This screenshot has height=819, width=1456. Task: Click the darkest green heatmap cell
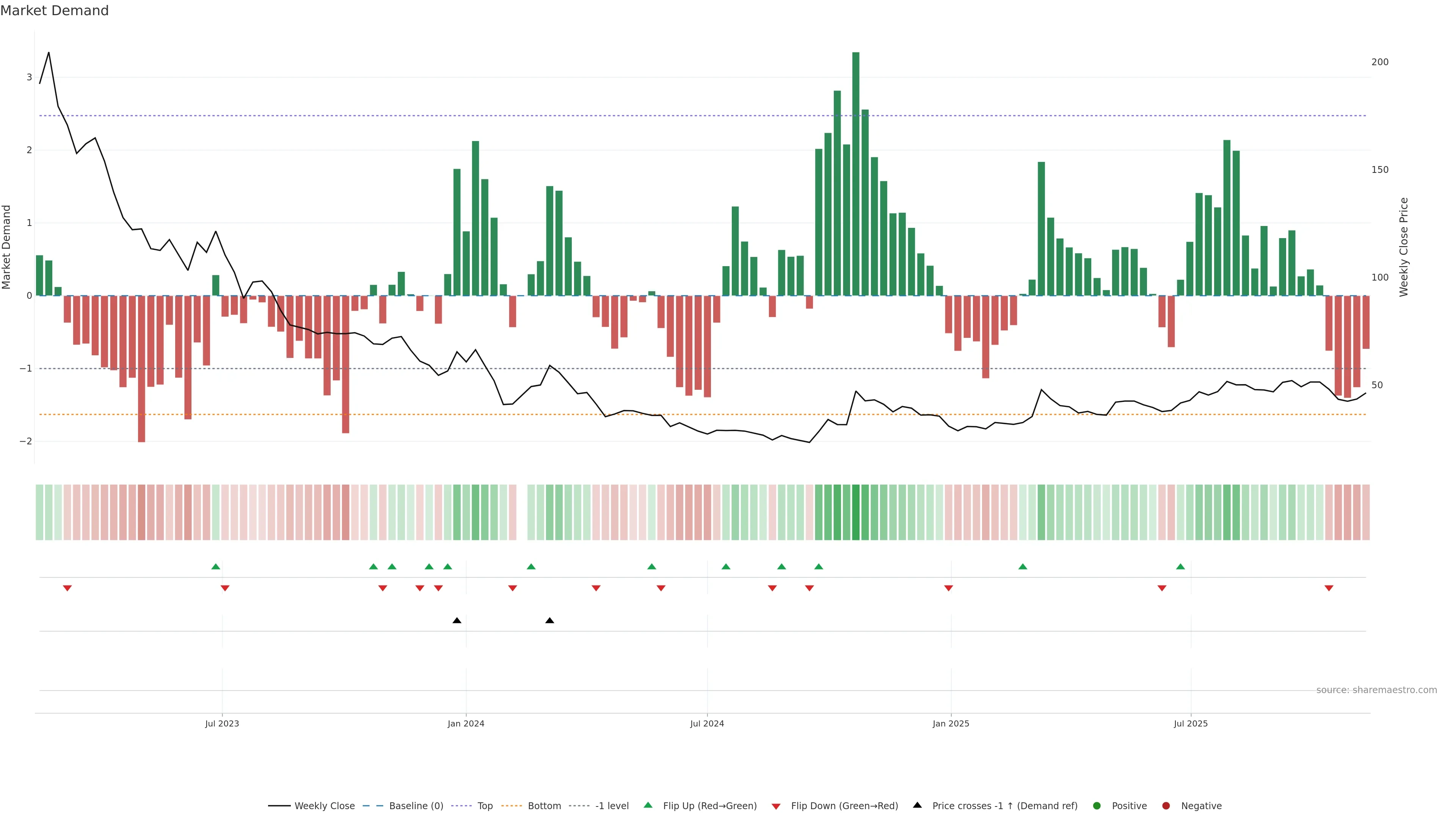(856, 512)
